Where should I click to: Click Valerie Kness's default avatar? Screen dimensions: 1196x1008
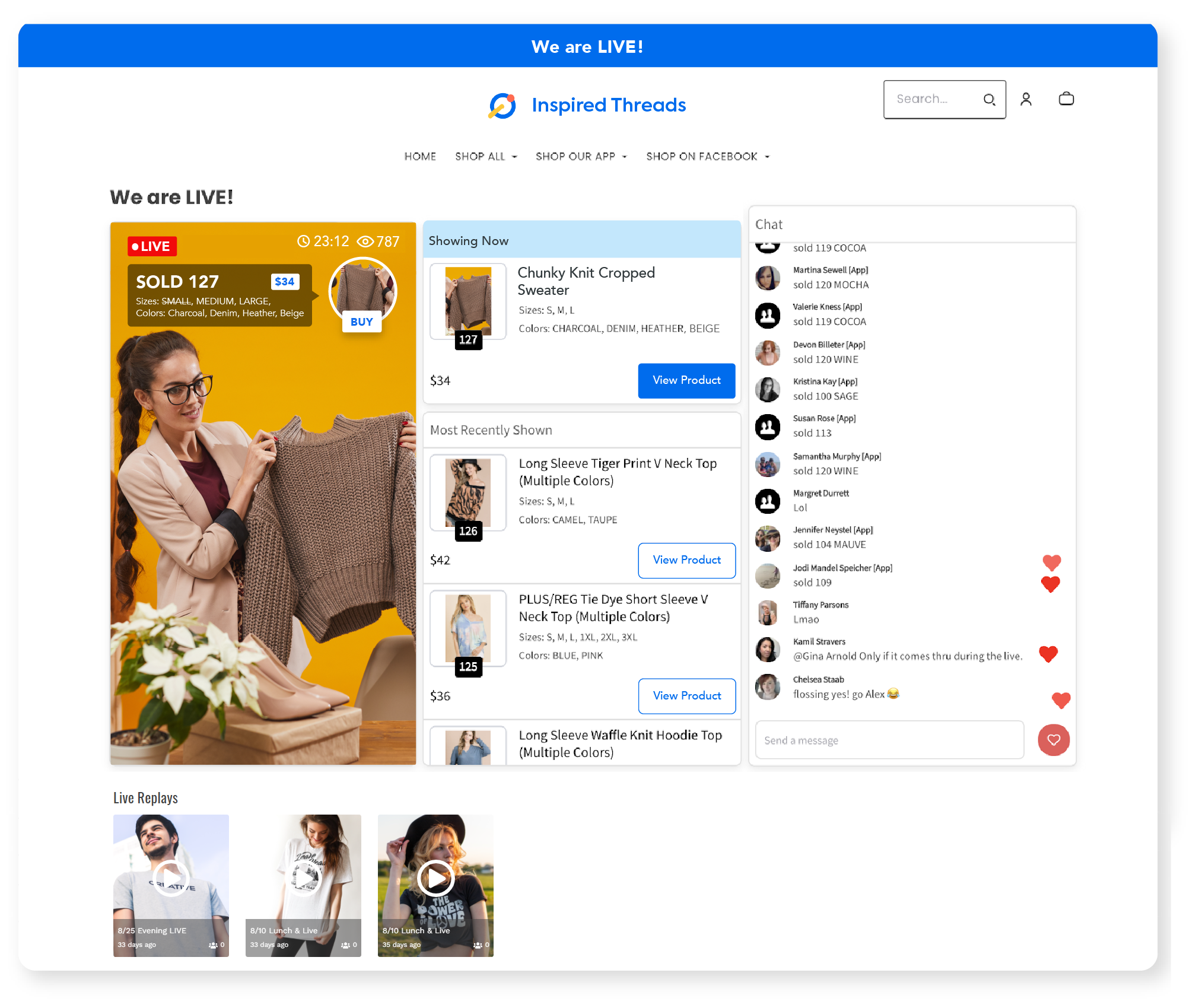pyautogui.click(x=768, y=315)
